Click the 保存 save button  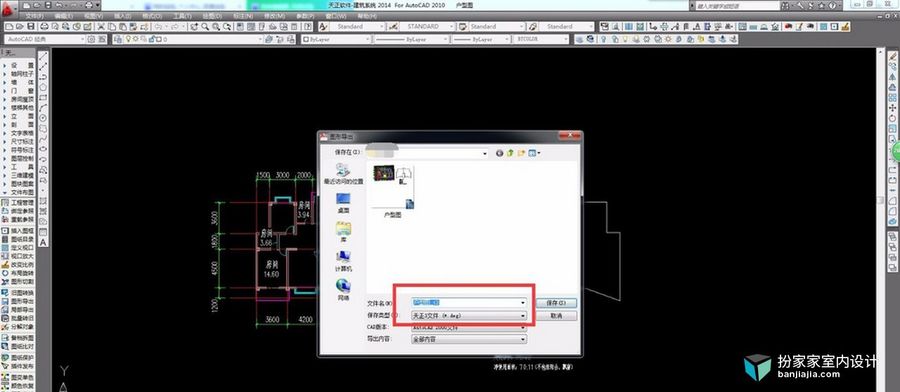pyautogui.click(x=556, y=302)
